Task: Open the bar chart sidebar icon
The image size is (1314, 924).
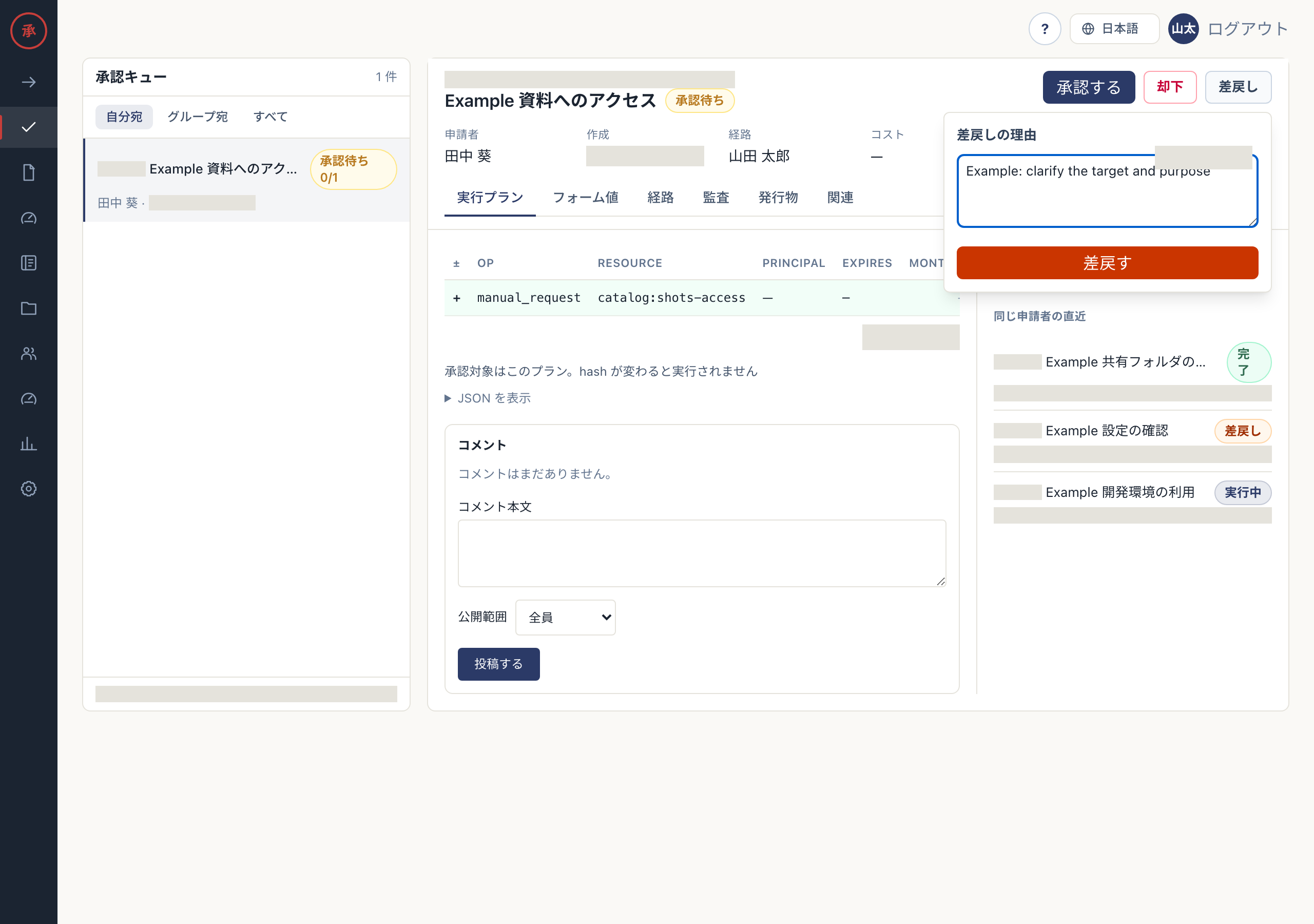Action: pyautogui.click(x=29, y=444)
